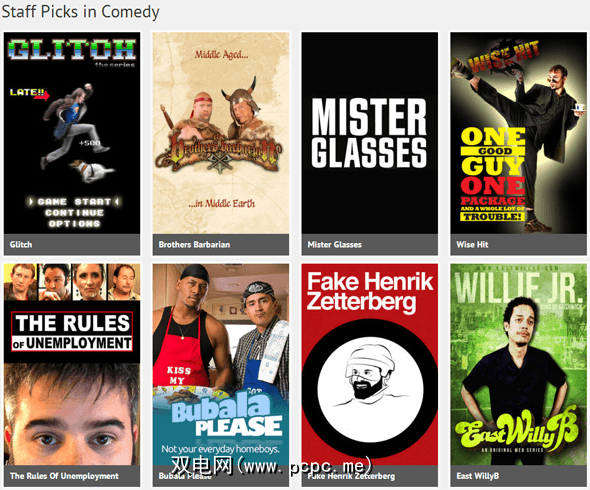Click The Rules Of Unemployment caption
This screenshot has height=490, width=590.
tap(64, 476)
